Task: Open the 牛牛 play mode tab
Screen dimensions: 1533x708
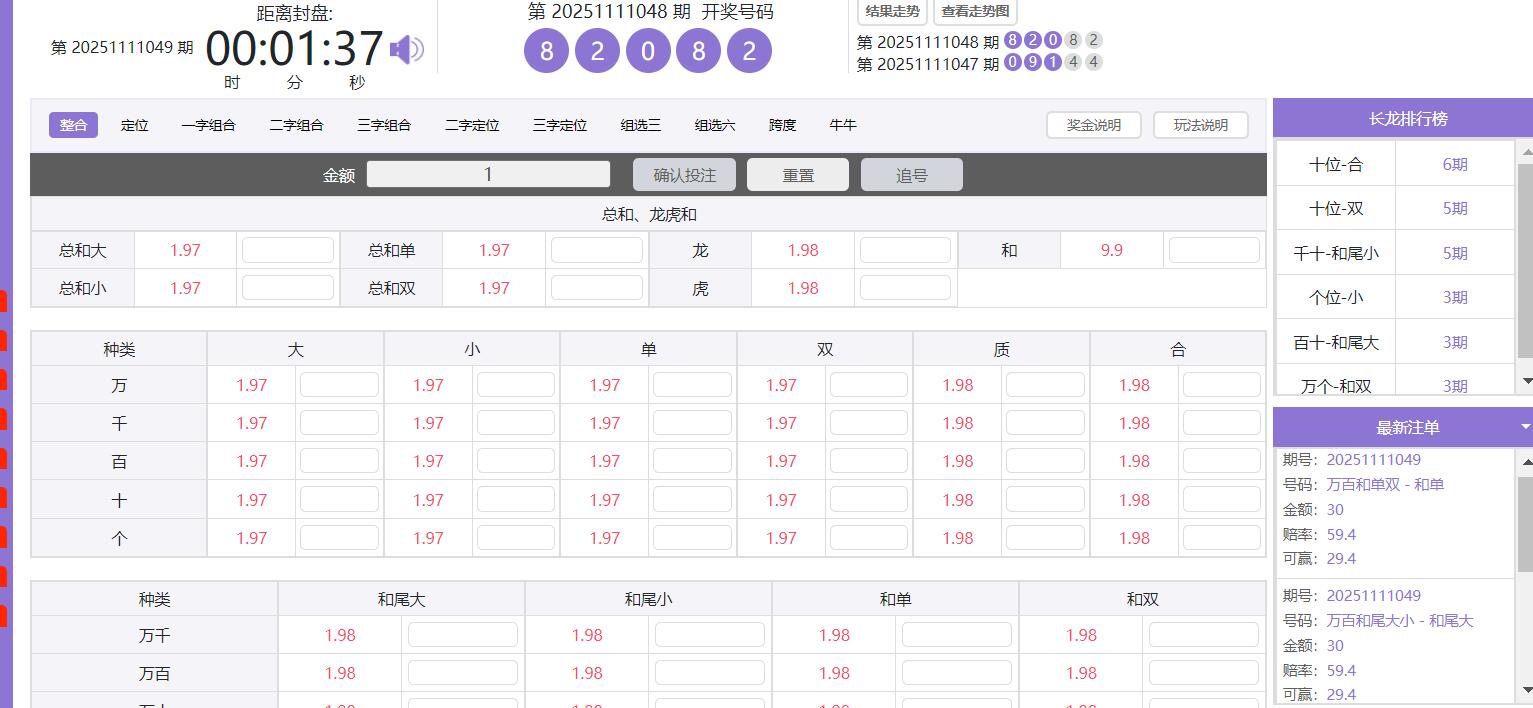Action: tap(843, 124)
